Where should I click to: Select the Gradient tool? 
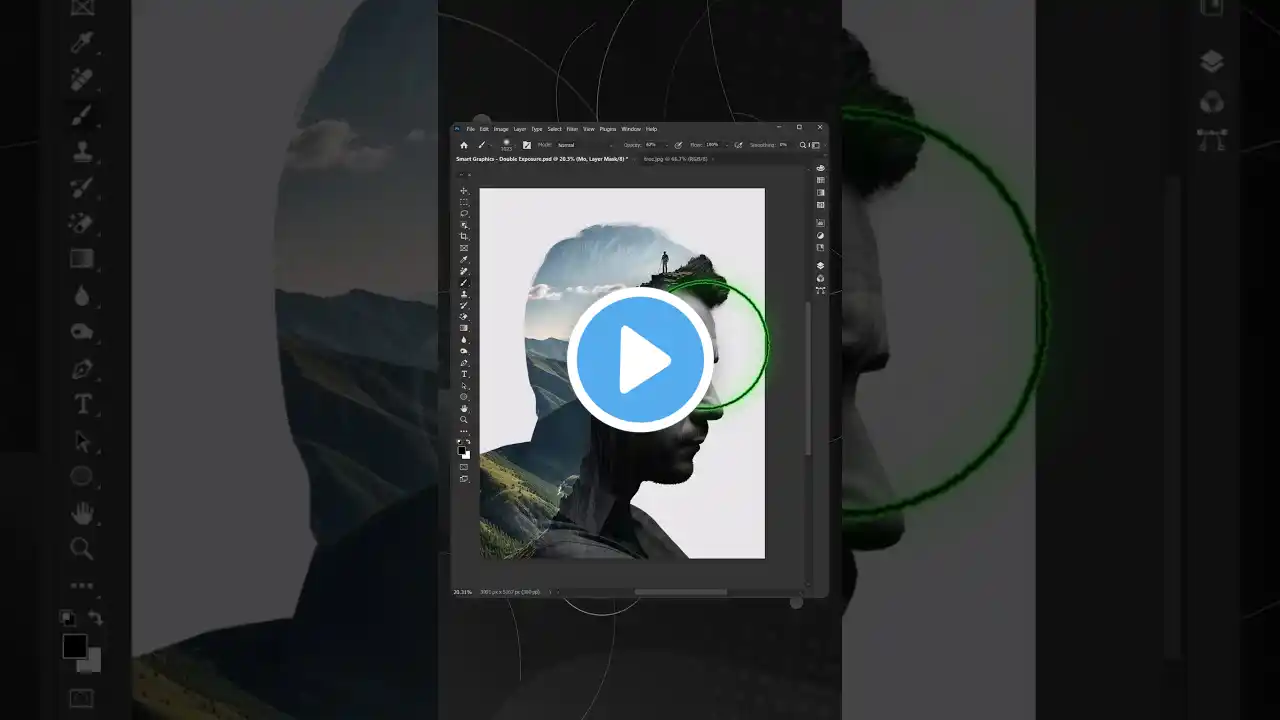click(464, 328)
